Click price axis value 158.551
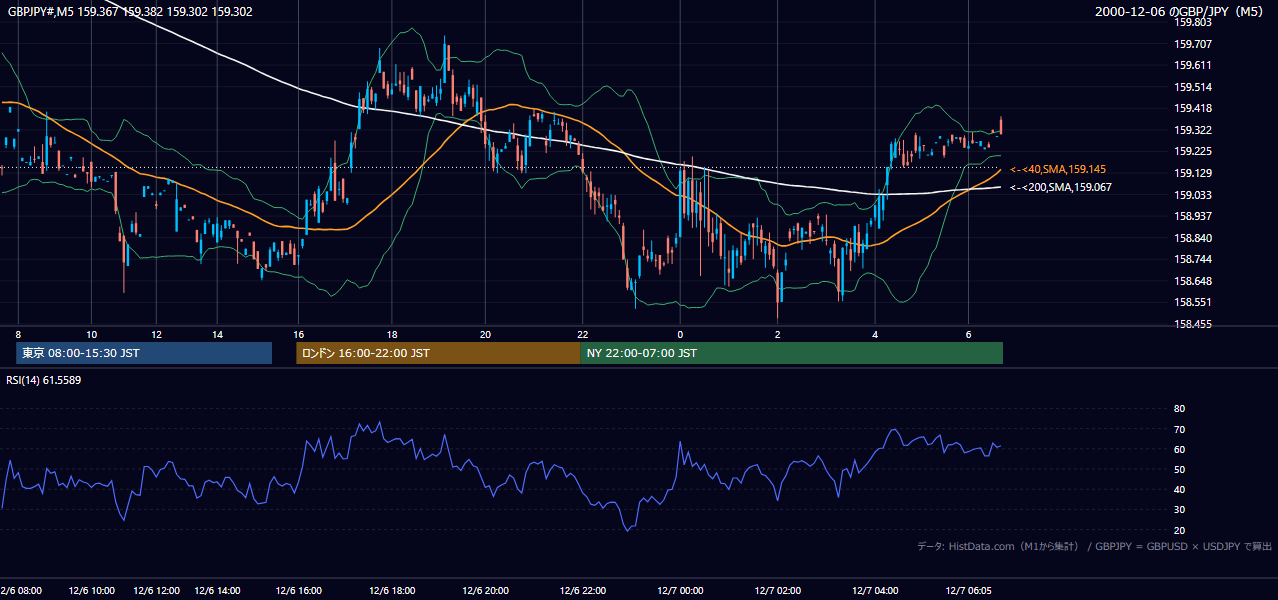 (1193, 303)
